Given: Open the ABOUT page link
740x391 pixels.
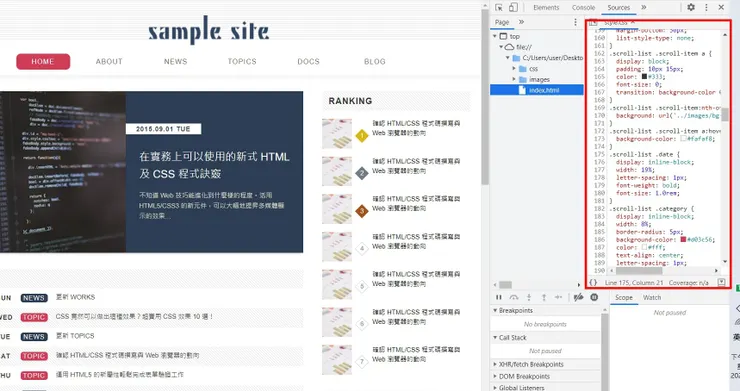Looking at the screenshot, I should point(109,61).
